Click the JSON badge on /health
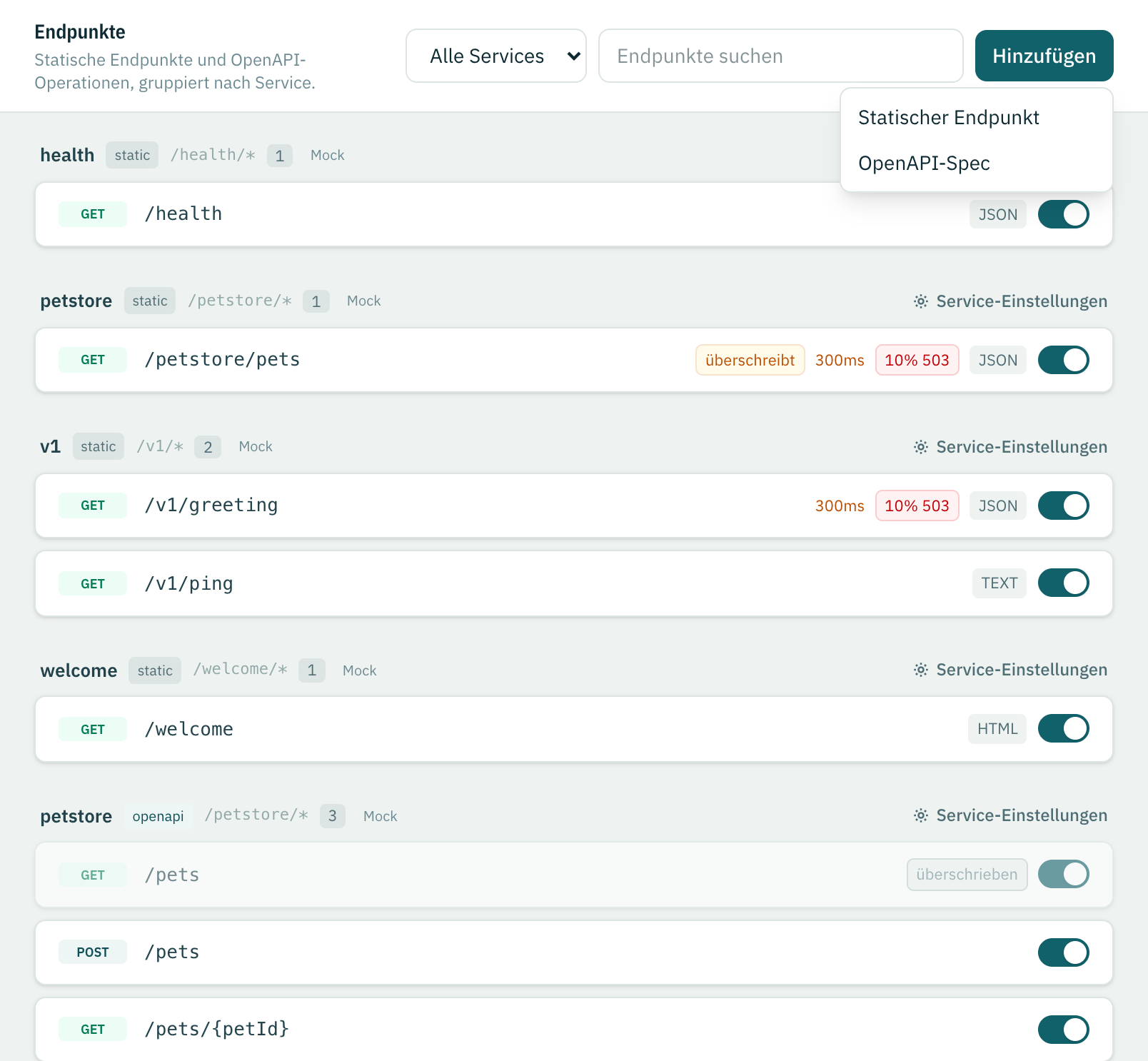 click(997, 215)
